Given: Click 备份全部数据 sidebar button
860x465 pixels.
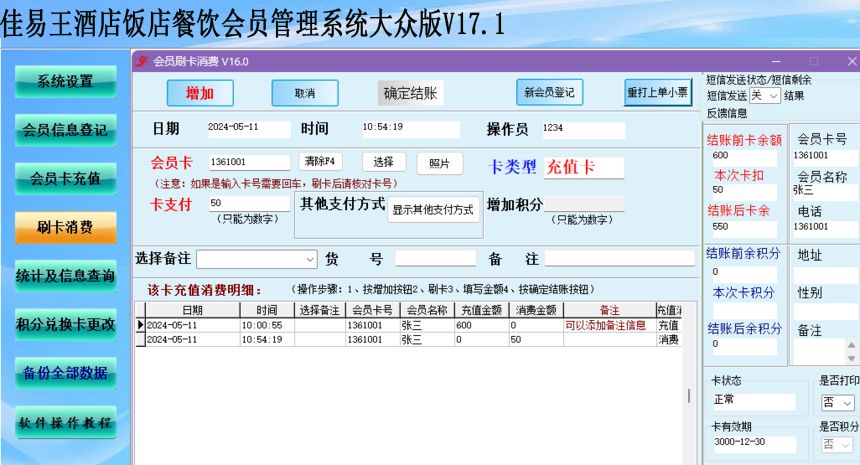Looking at the screenshot, I should coord(65,373).
